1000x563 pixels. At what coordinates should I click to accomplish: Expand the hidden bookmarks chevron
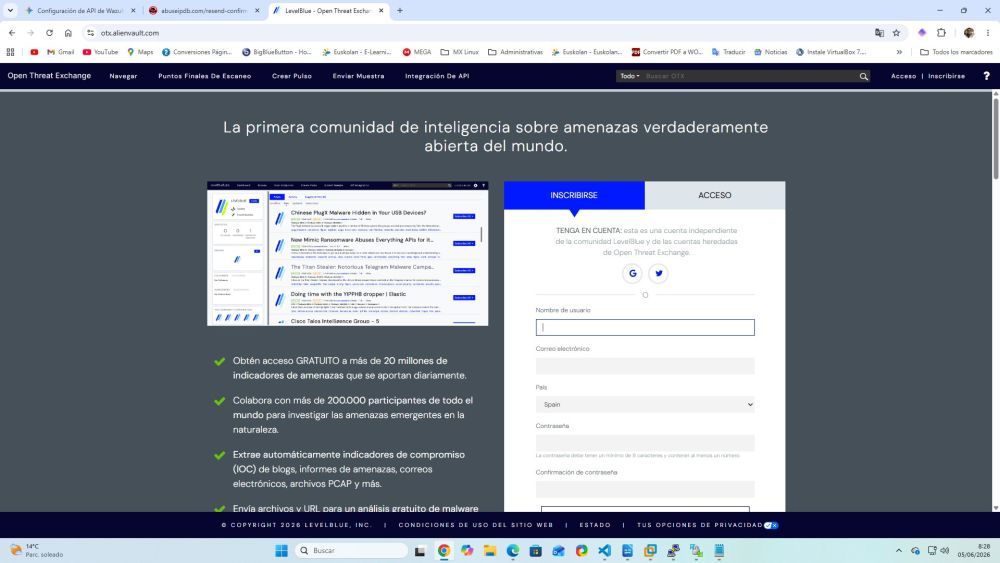[x=899, y=52]
